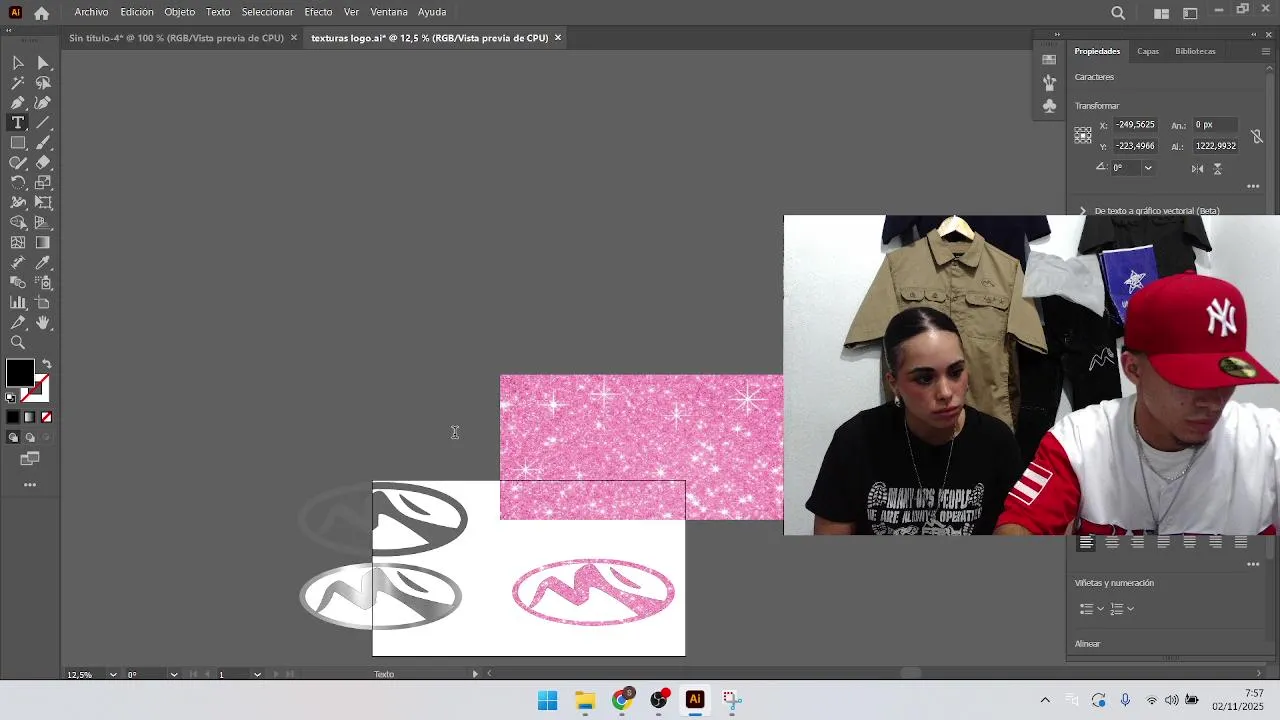Pick the Magic Wand tool
Screen dimensions: 1280x720
coord(18,83)
